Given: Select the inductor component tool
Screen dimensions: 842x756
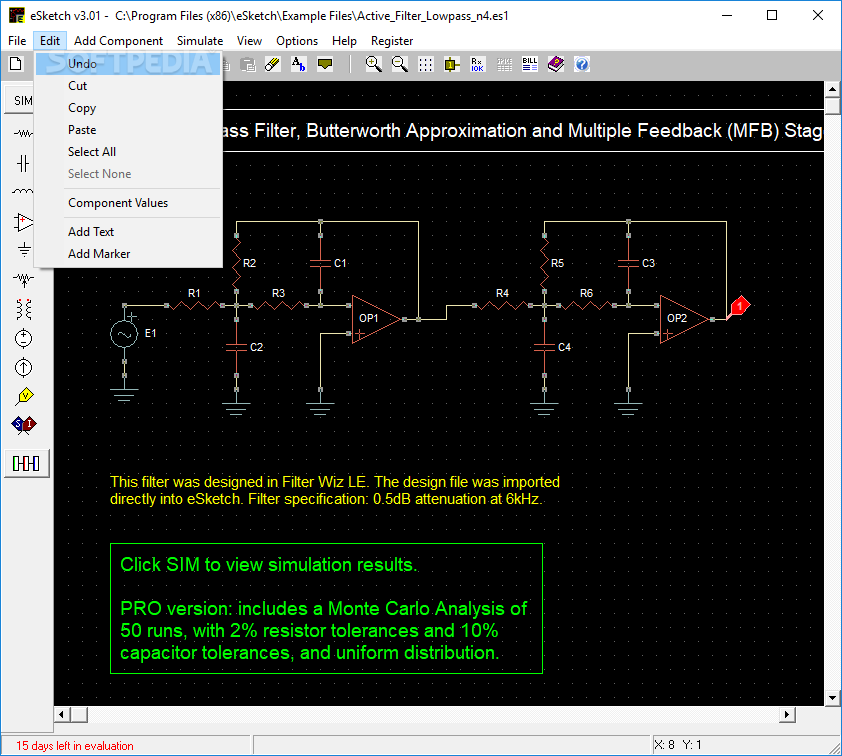Looking at the screenshot, I should (23, 192).
